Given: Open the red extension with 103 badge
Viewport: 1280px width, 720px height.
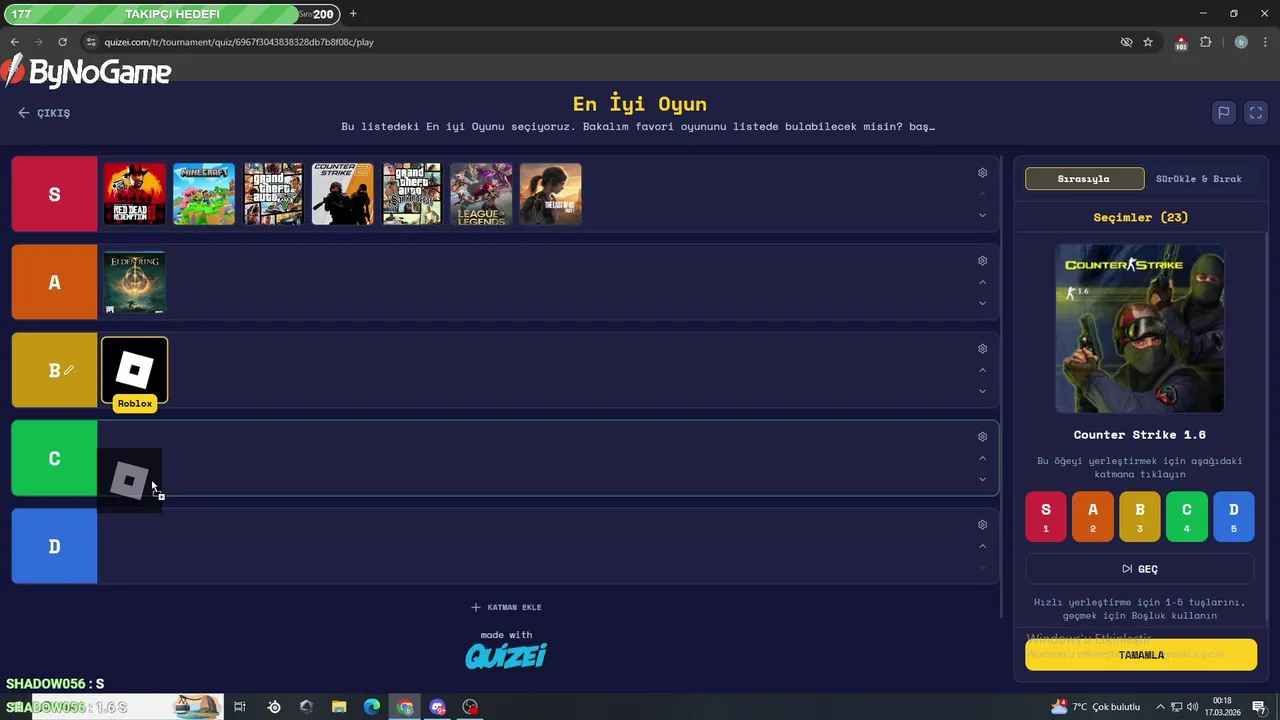Looking at the screenshot, I should click(x=1181, y=42).
